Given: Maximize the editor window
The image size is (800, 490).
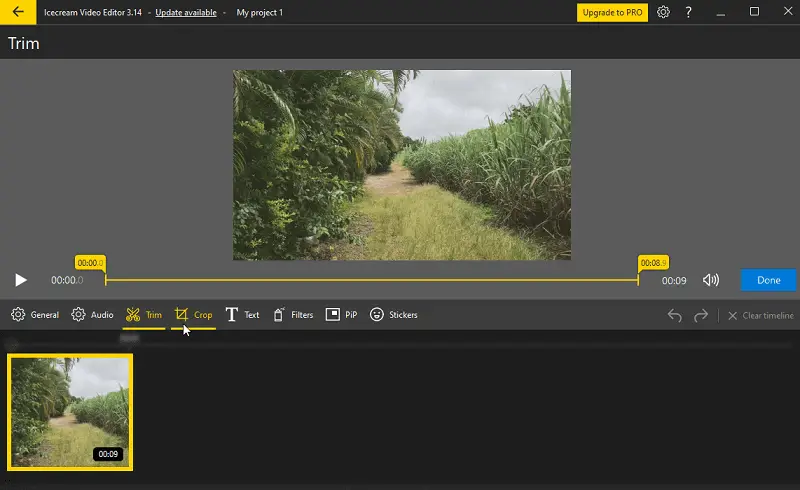Looking at the screenshot, I should click(754, 12).
